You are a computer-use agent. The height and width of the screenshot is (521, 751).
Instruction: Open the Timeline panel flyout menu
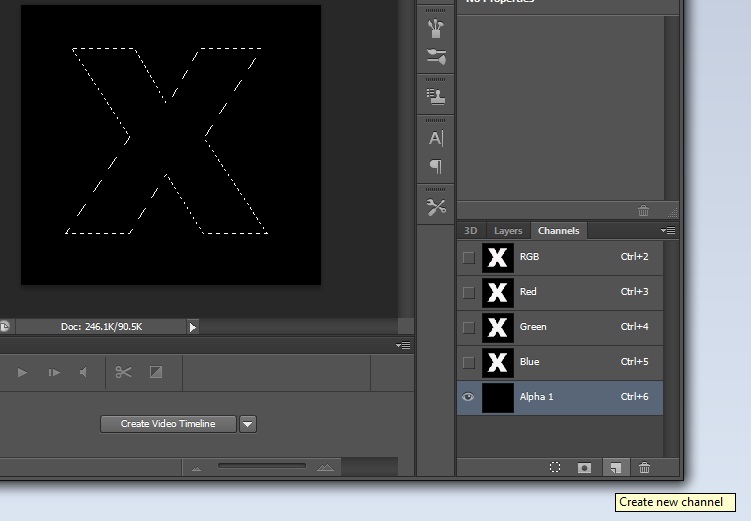click(403, 345)
